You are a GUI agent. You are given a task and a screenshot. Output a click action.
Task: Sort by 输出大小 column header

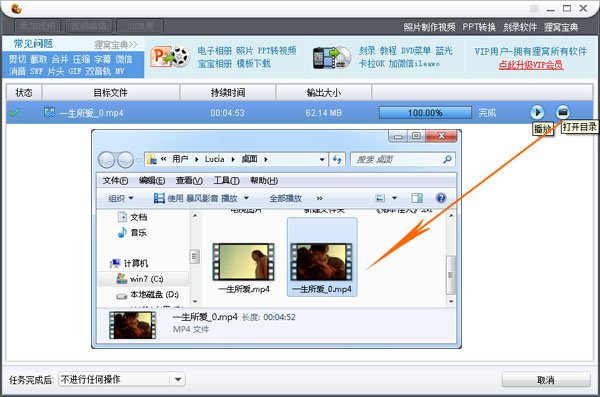coord(324,93)
